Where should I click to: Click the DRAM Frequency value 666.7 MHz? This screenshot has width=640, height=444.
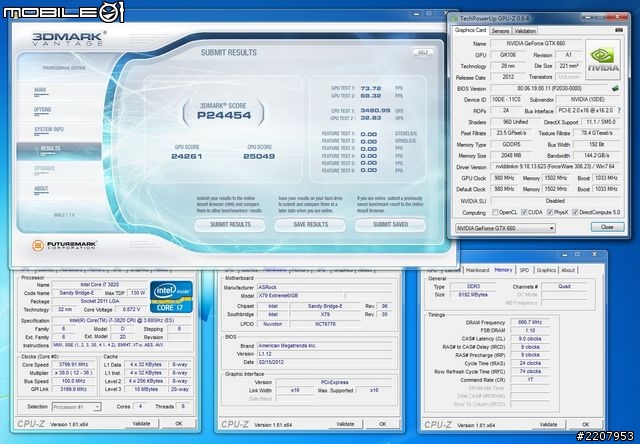tap(530, 322)
